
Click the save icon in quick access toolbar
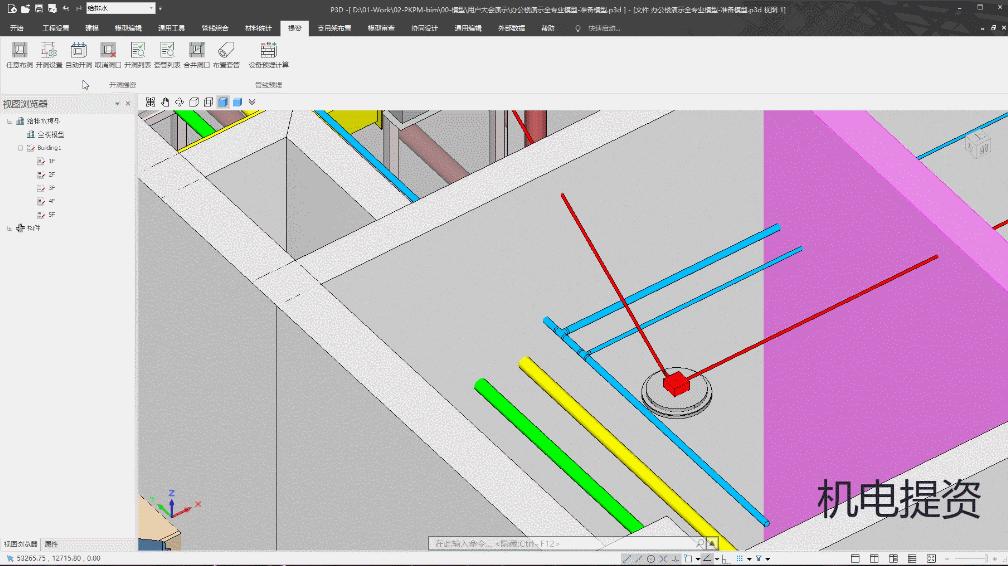click(38, 8)
